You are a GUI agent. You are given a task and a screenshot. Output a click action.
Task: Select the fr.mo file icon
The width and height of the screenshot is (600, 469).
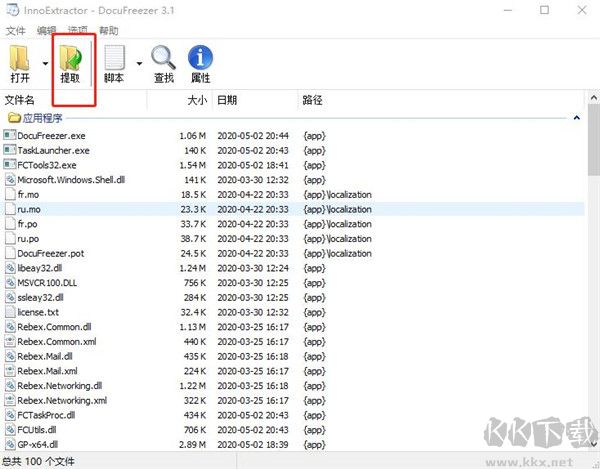pyautogui.click(x=10, y=194)
